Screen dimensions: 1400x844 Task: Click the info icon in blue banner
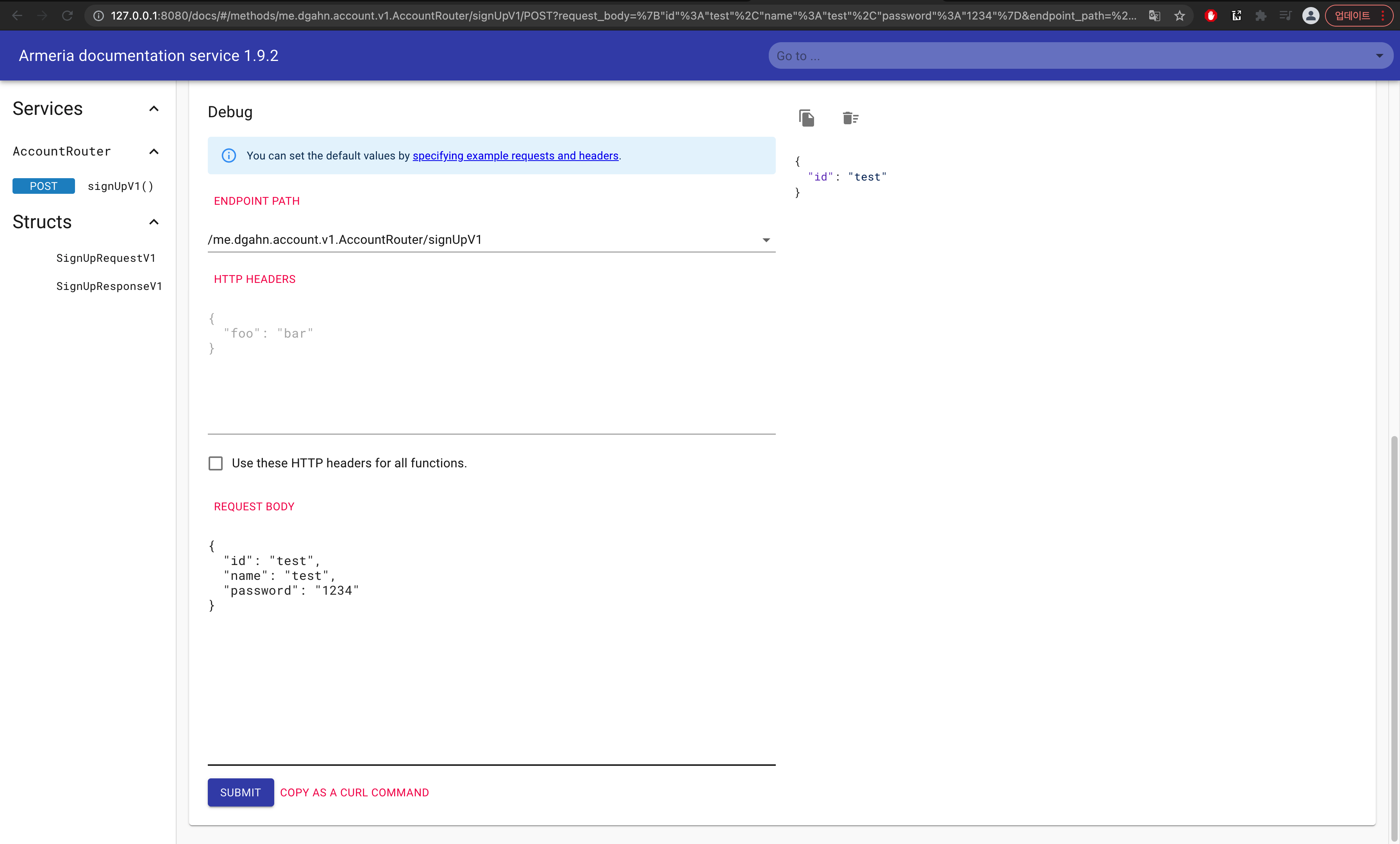click(229, 155)
